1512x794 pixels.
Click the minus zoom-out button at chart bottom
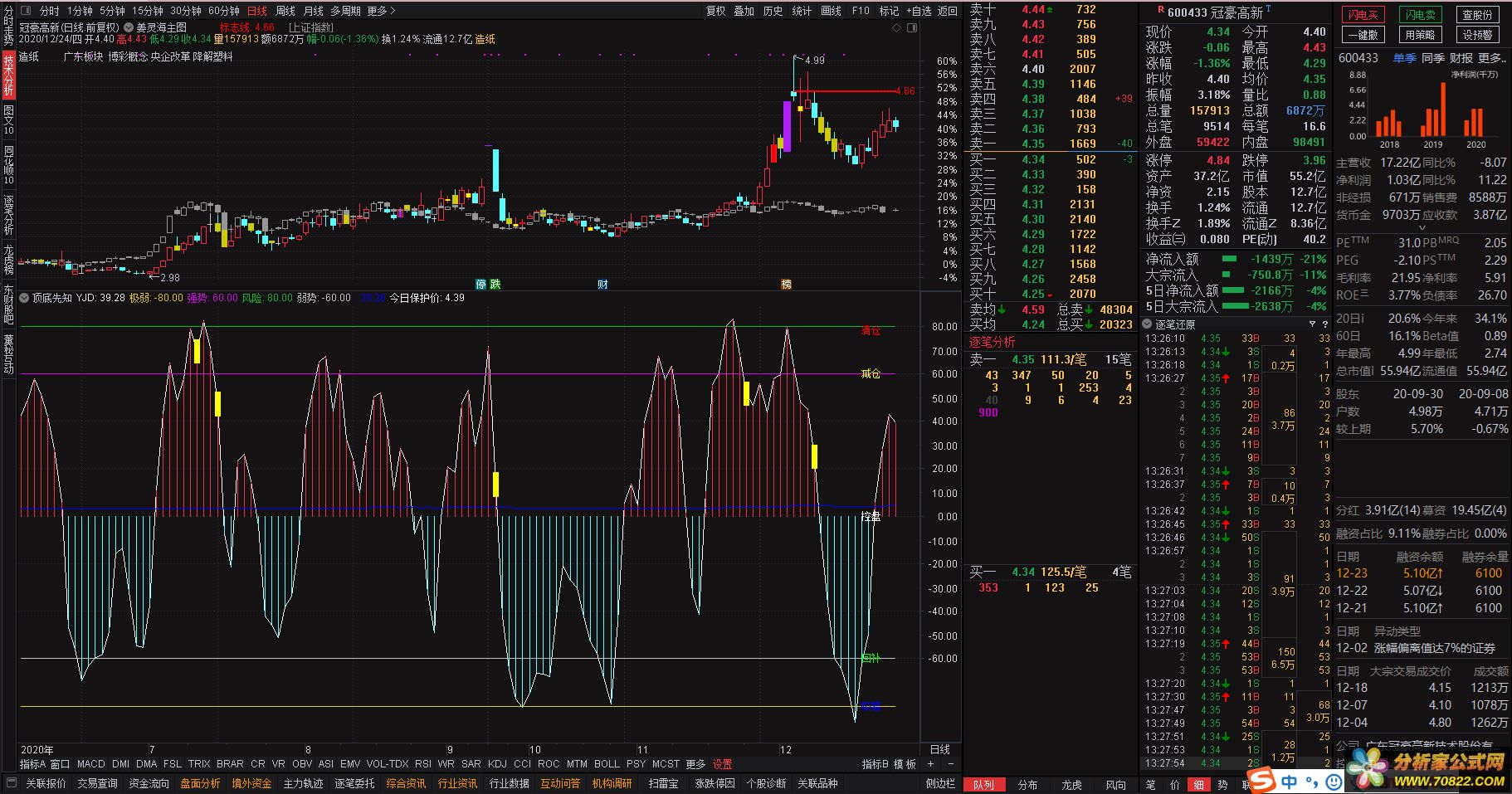(950, 763)
